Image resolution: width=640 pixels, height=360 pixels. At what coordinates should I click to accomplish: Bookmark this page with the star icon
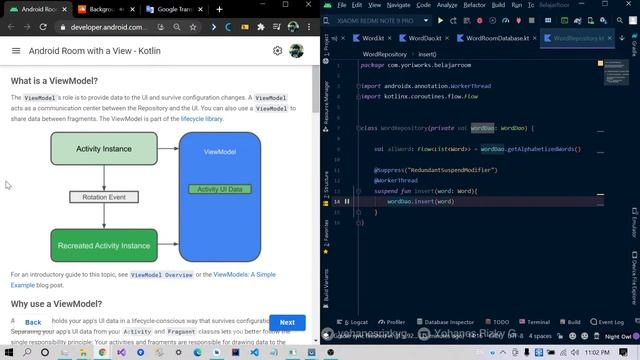click(x=193, y=27)
